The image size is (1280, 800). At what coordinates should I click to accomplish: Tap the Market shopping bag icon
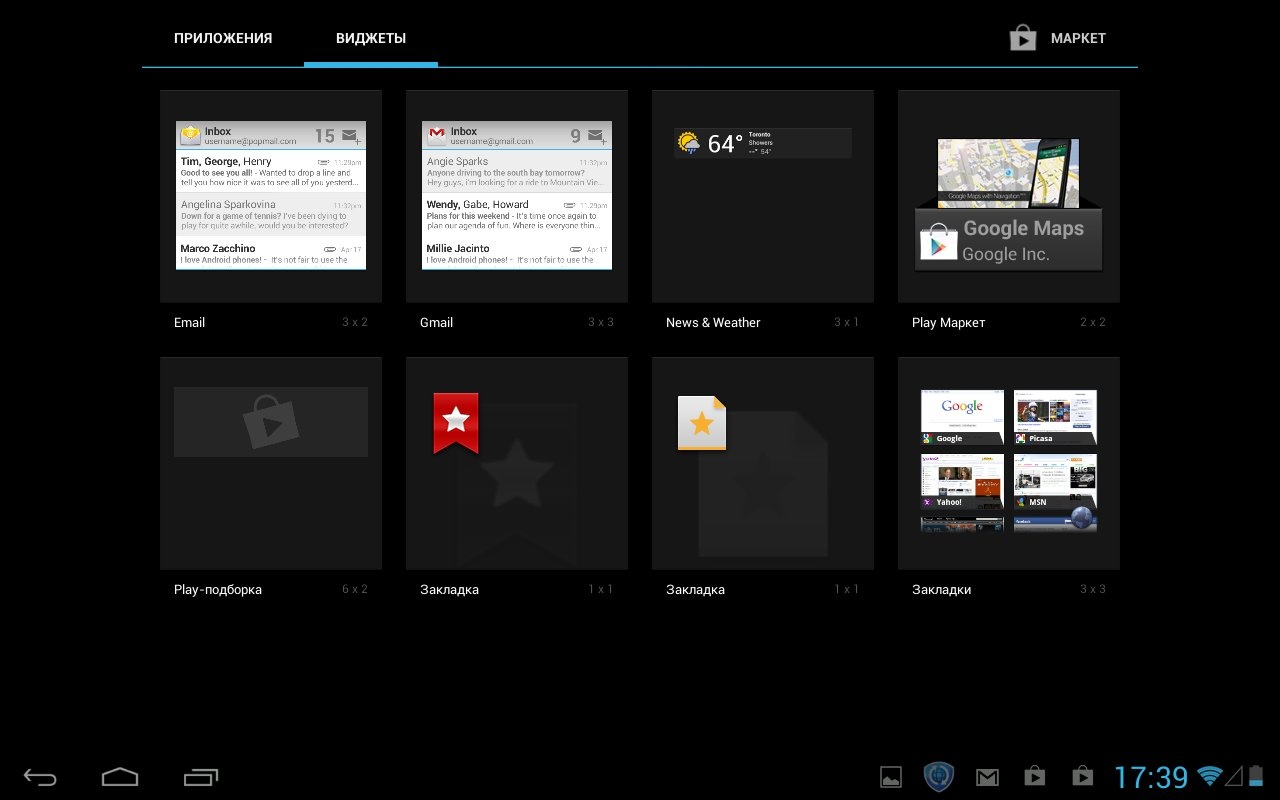click(x=1022, y=38)
